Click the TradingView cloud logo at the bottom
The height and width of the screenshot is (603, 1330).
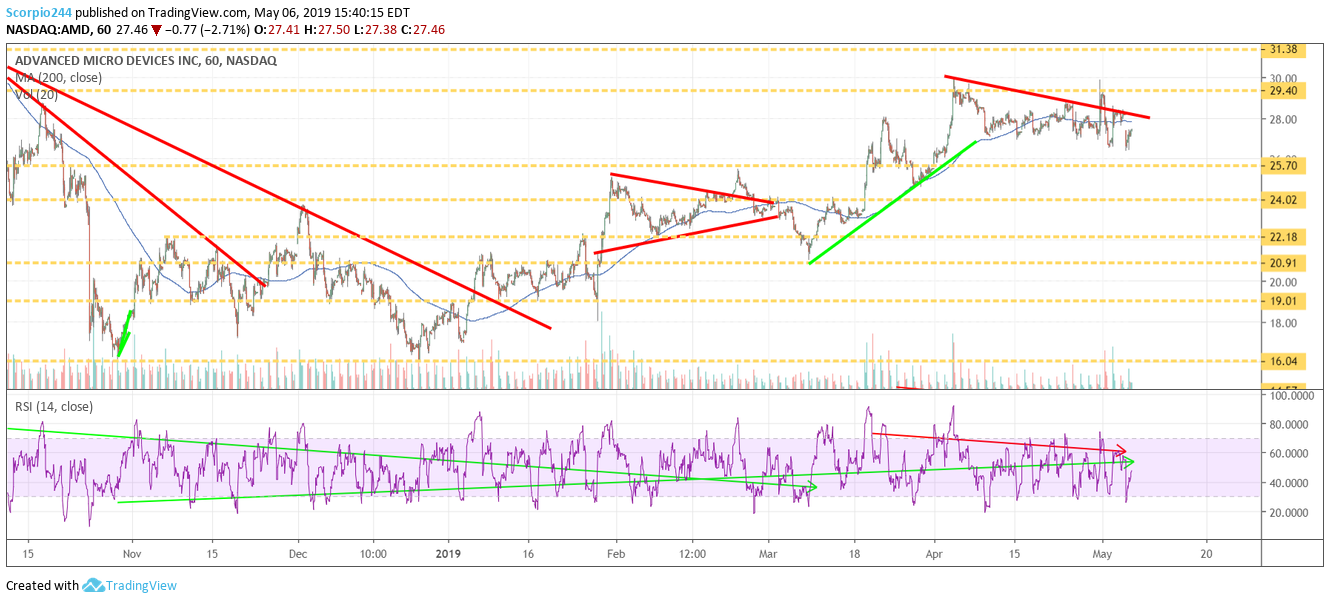point(92,585)
